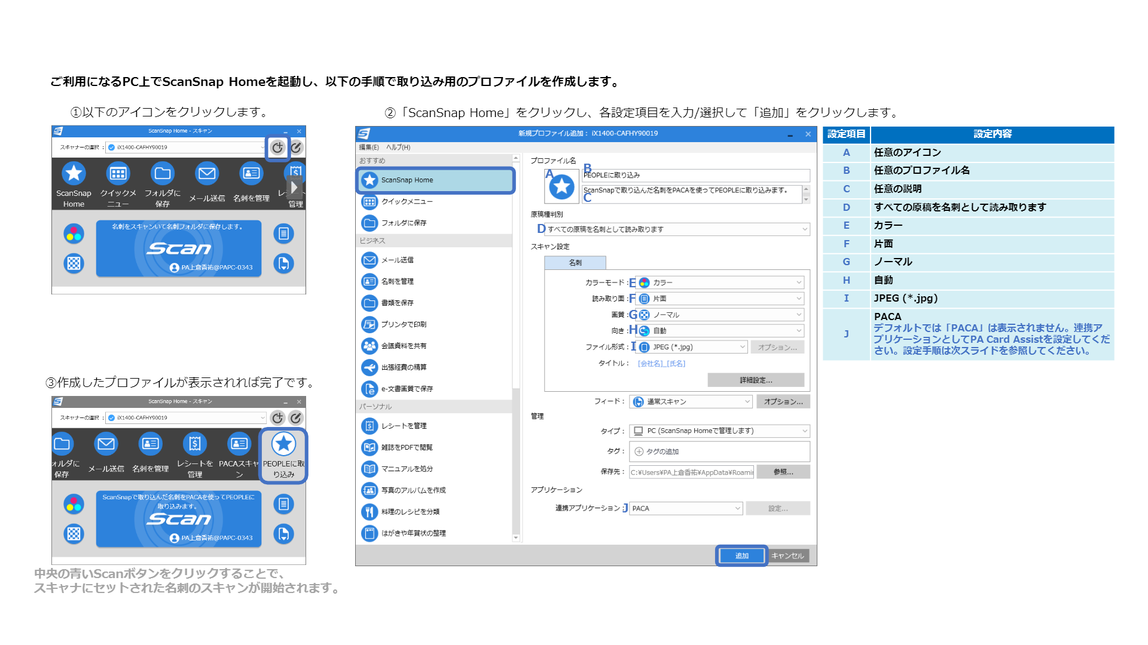This screenshot has width=1148, height=645.
Task: Click キャンセル button in profile dialog
Action: (788, 556)
